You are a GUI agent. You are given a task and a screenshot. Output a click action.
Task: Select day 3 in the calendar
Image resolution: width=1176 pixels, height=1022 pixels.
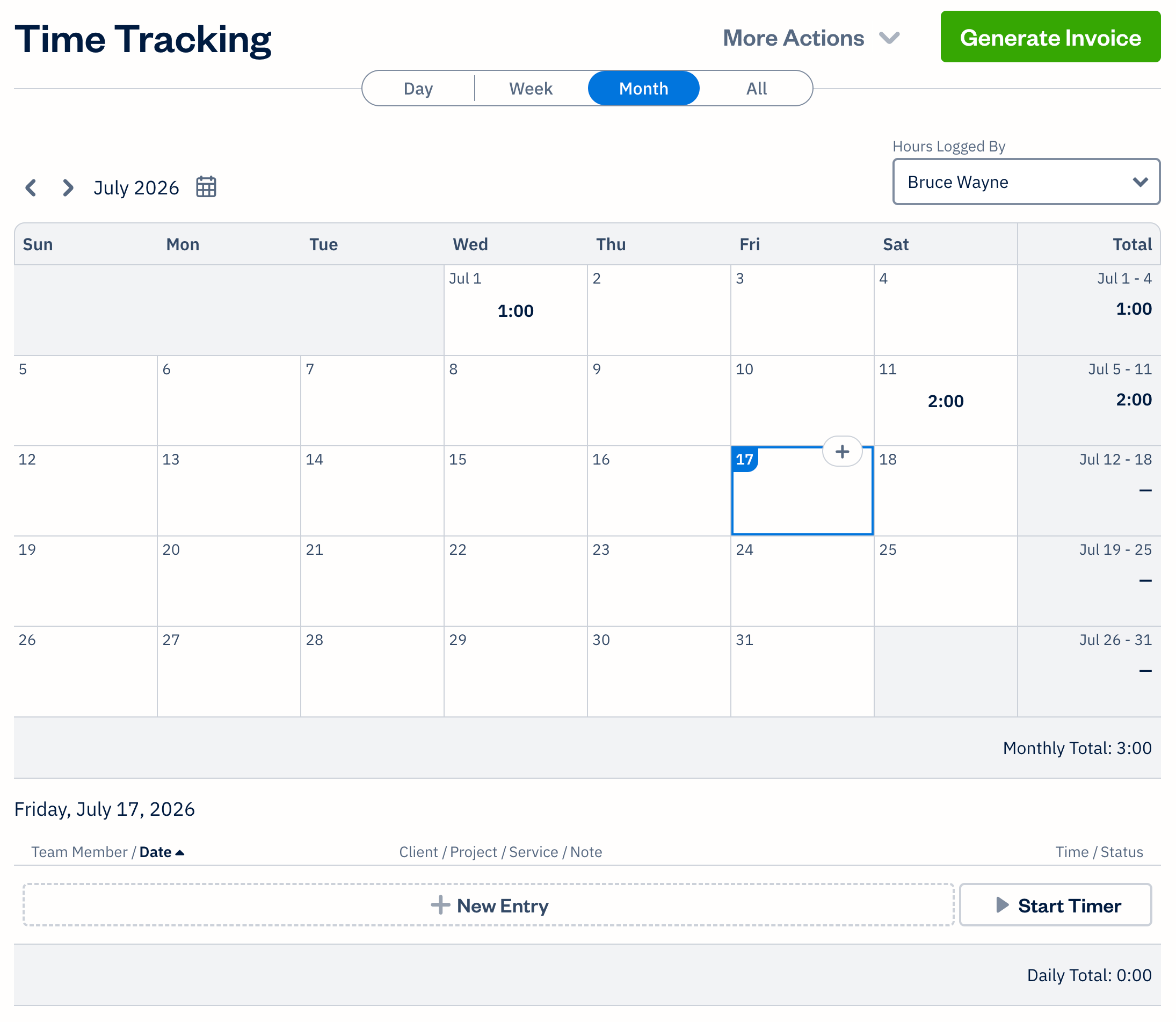(x=802, y=310)
